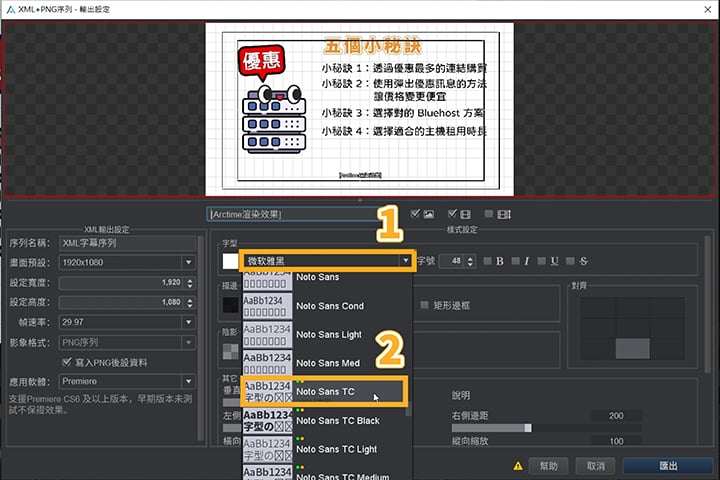Click the Underline U icon

coord(555,261)
